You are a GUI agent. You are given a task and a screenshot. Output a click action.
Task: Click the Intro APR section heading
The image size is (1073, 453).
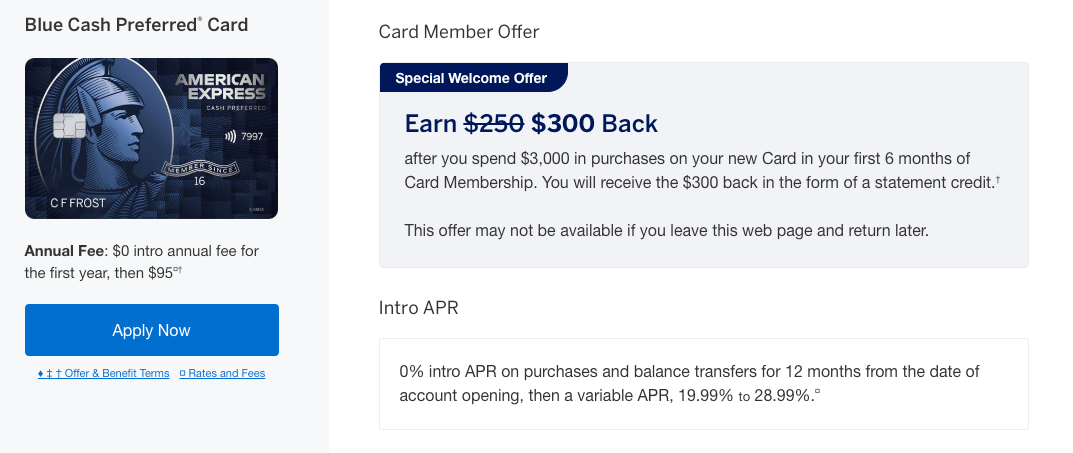point(418,308)
